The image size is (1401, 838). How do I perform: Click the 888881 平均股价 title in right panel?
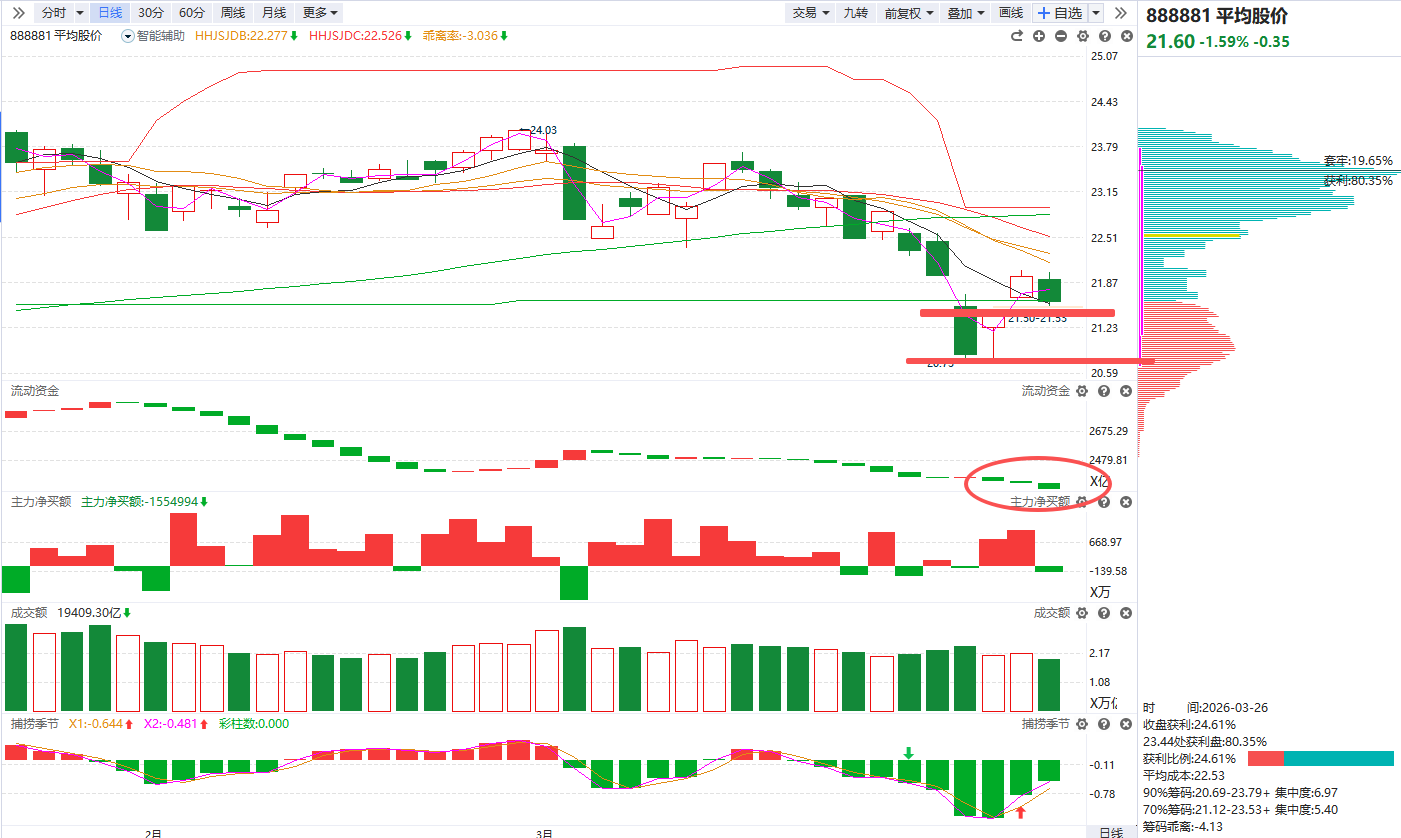[x=1217, y=16]
